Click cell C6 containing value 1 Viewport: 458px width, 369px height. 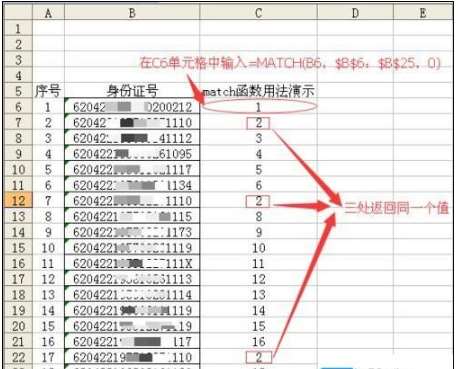coord(258,107)
